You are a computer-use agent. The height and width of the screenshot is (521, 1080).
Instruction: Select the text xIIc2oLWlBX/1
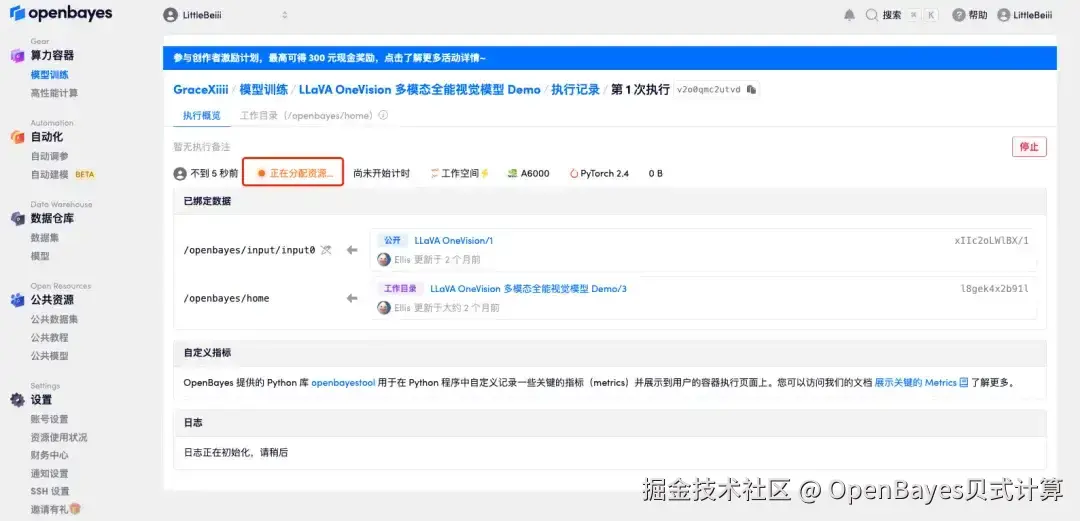point(991,241)
